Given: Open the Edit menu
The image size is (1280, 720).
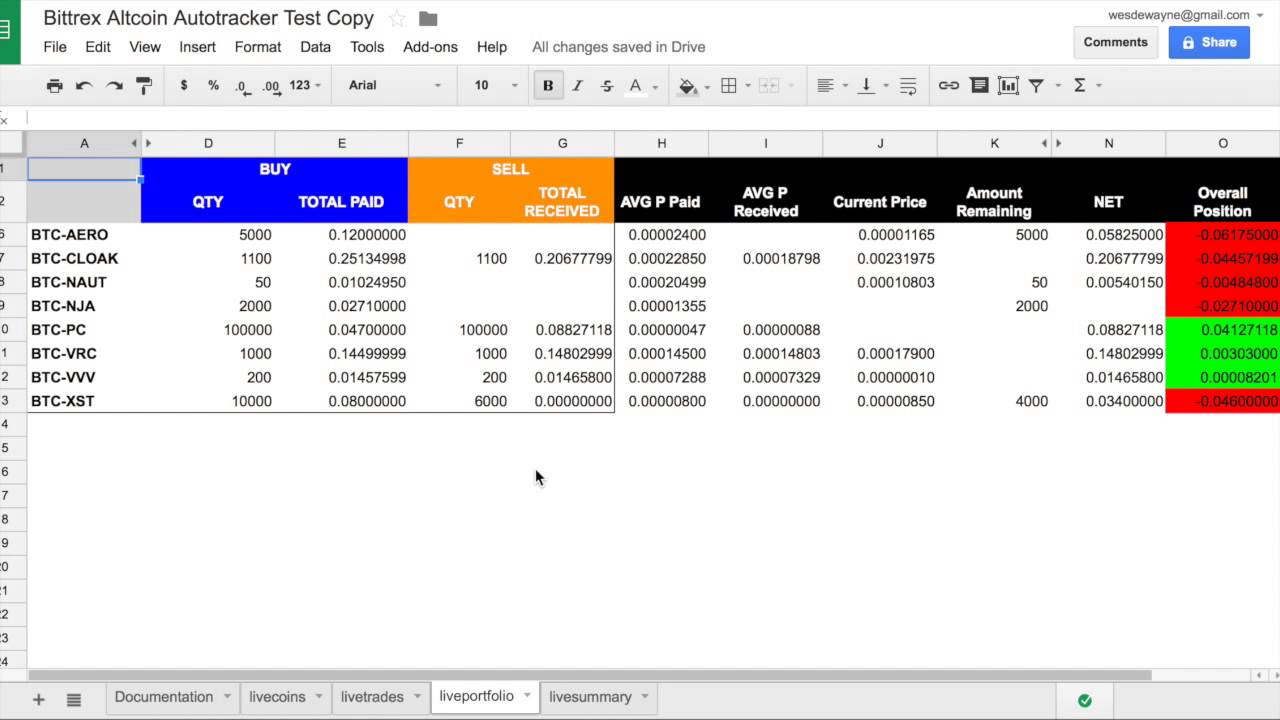Looking at the screenshot, I should point(98,47).
